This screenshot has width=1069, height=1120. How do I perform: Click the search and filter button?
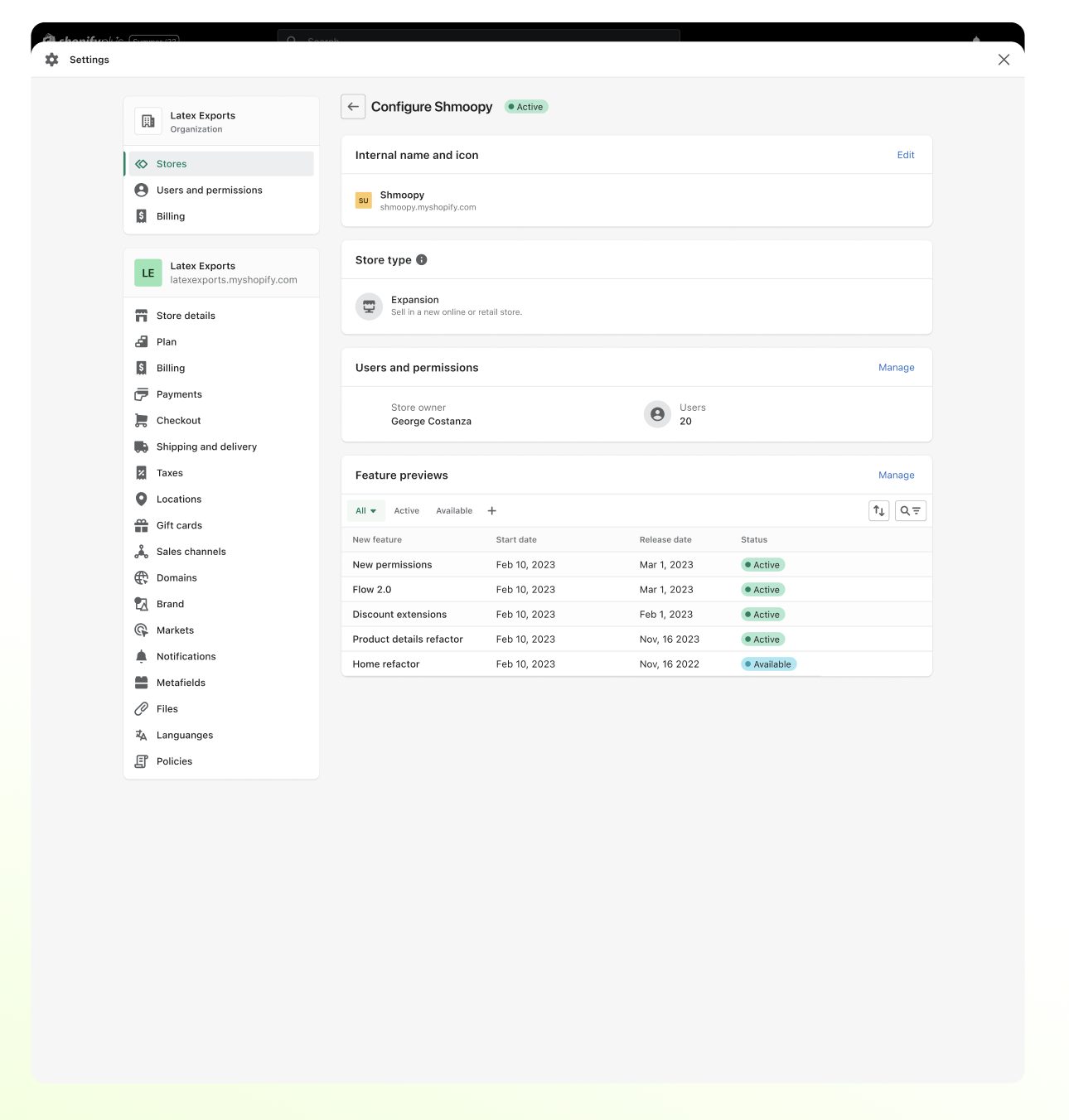pyautogui.click(x=911, y=511)
